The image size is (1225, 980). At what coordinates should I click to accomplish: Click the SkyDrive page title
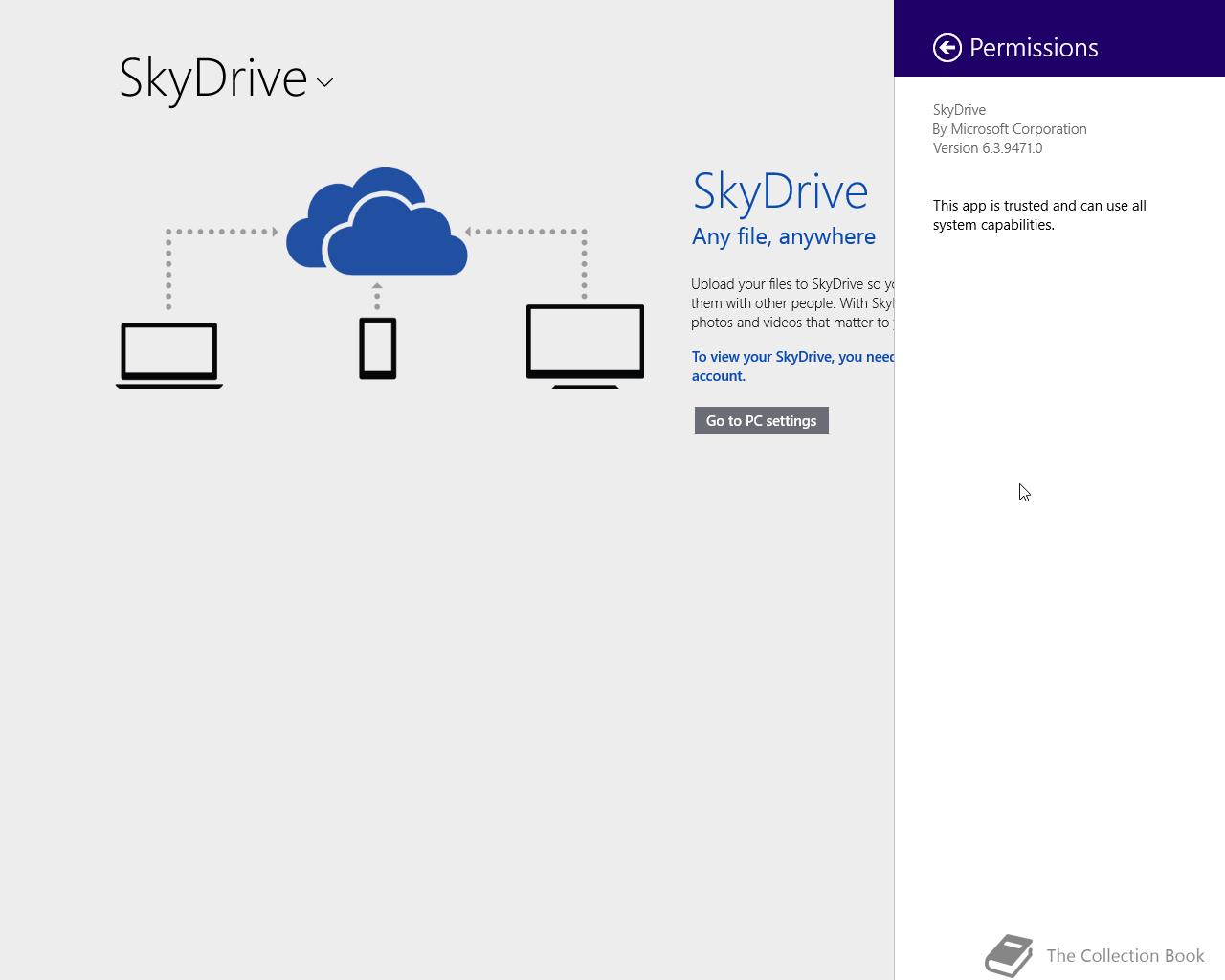tap(213, 78)
